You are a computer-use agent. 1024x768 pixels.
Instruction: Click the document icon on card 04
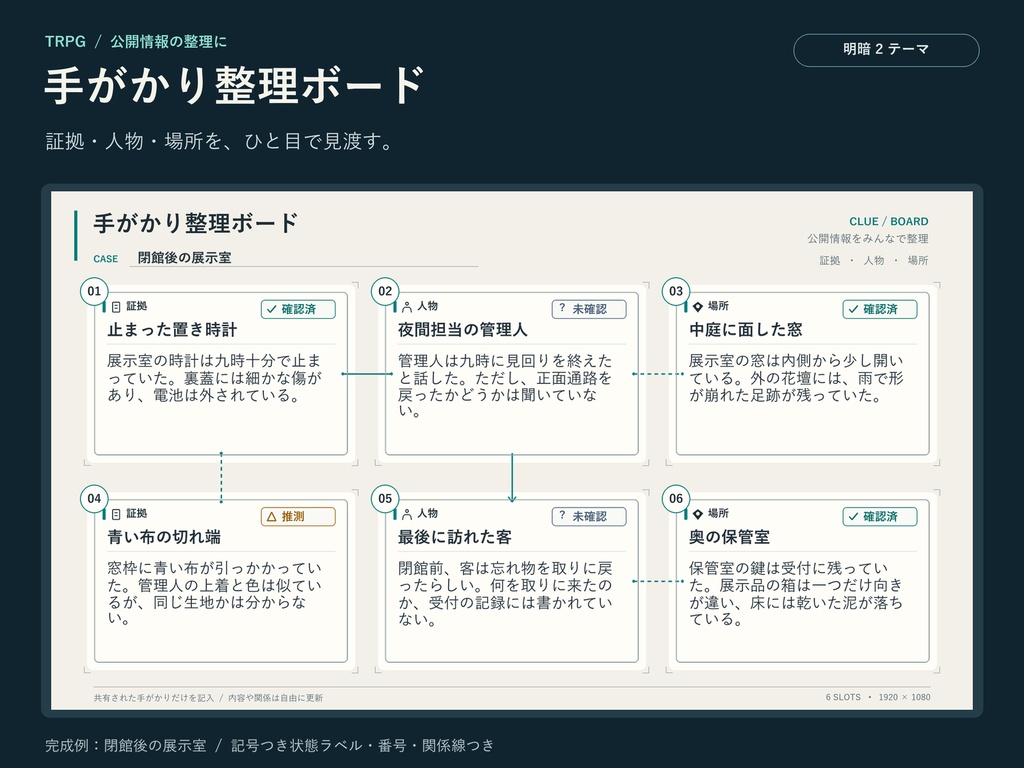116,514
